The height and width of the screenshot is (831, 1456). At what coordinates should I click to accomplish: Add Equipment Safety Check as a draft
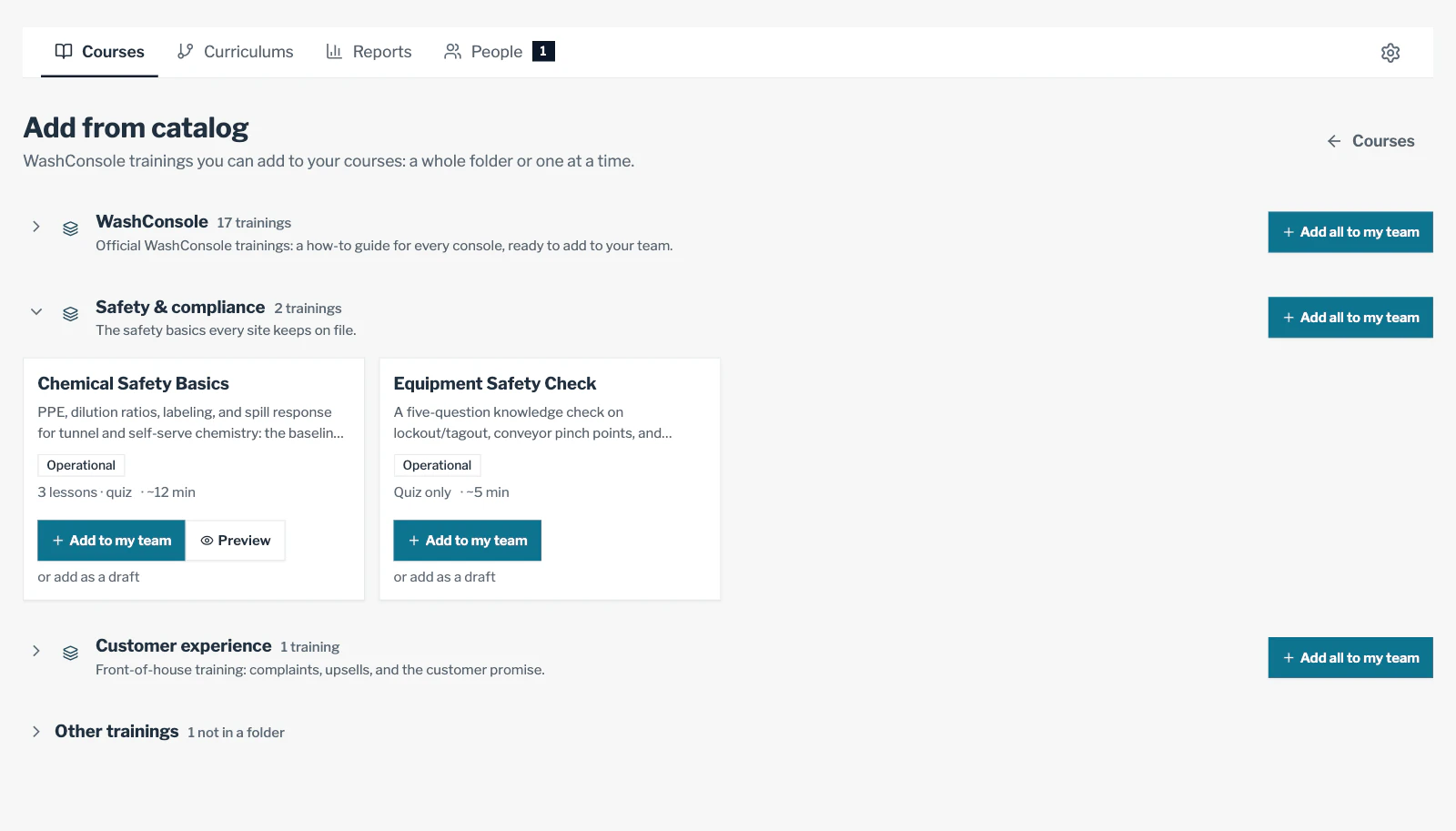pyautogui.click(x=444, y=577)
